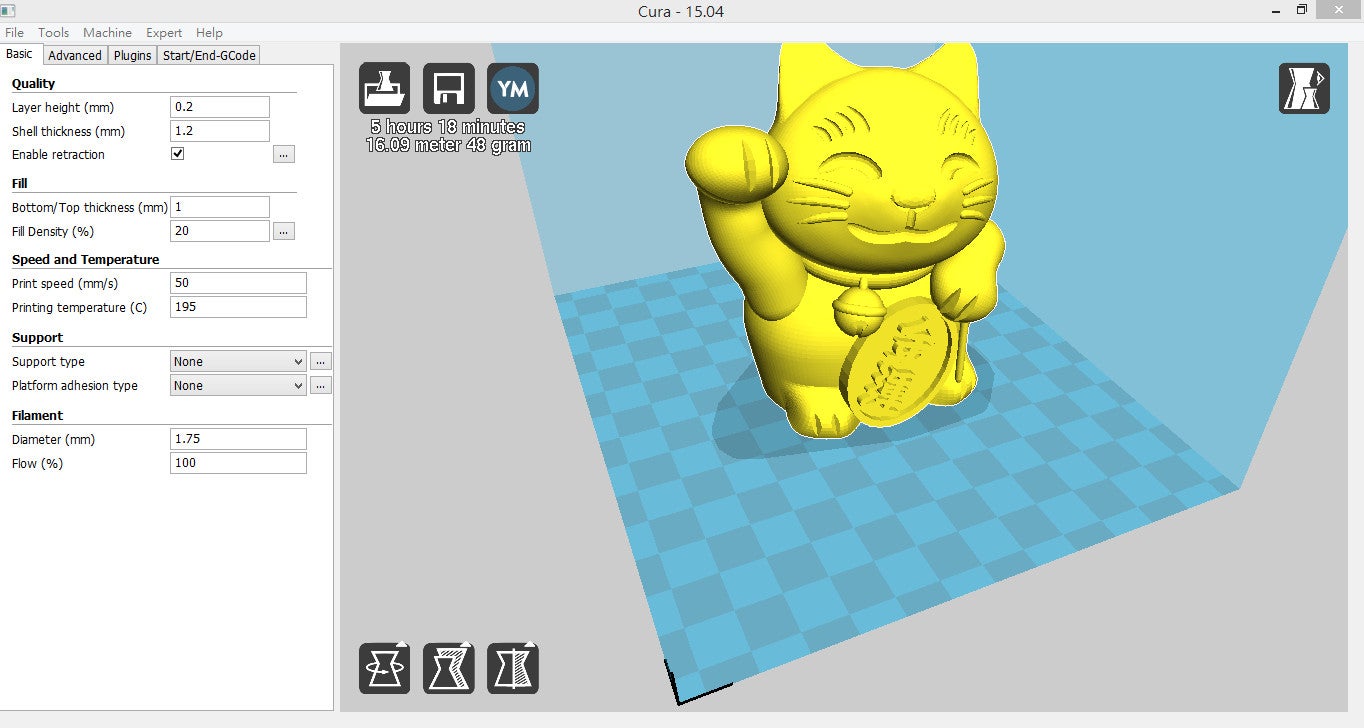This screenshot has height=728, width=1364.
Task: Open the Tools menu
Action: (54, 33)
